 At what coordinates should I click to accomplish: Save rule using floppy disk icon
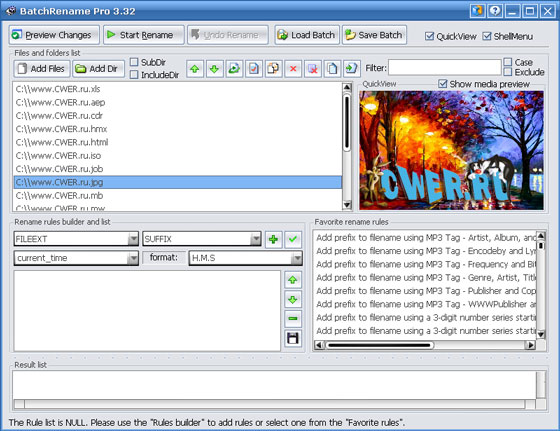[x=293, y=338]
